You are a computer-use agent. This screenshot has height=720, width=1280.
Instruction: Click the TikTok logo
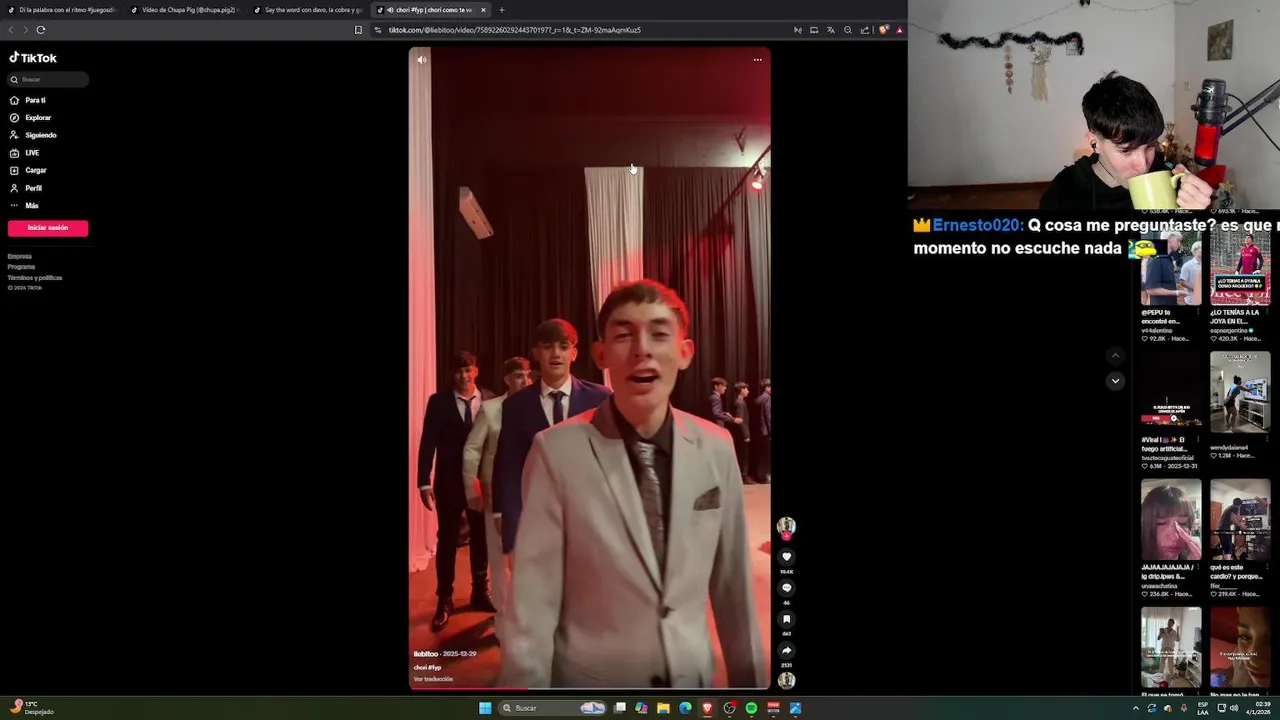(33, 58)
